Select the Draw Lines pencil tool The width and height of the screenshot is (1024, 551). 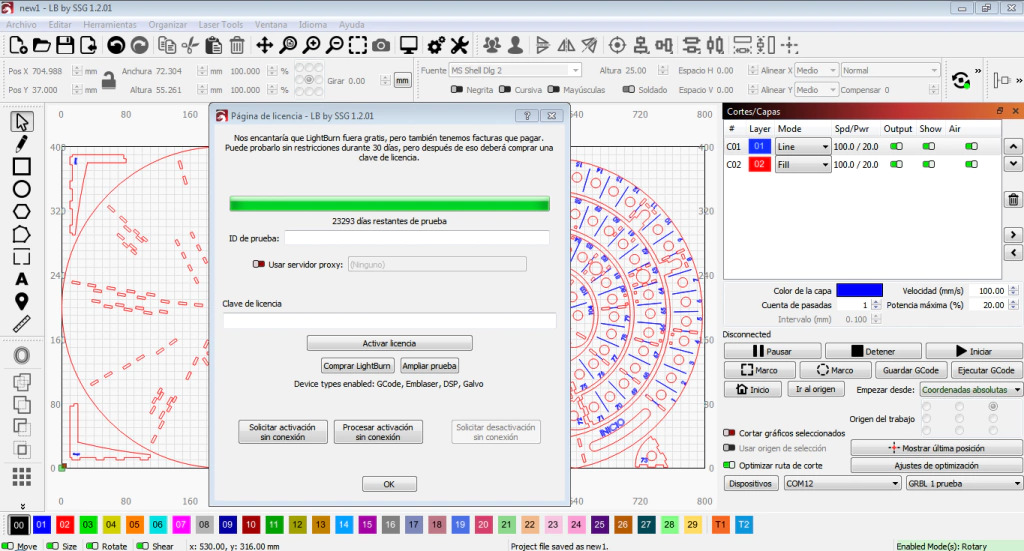[x=22, y=144]
